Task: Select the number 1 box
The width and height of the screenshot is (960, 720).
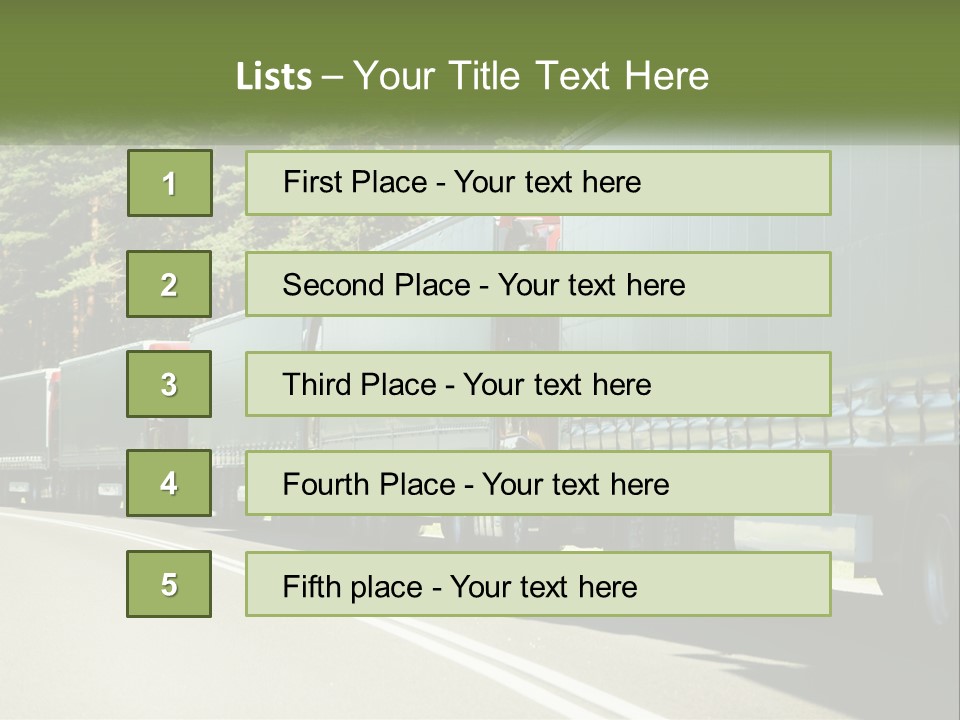Action: click(170, 183)
